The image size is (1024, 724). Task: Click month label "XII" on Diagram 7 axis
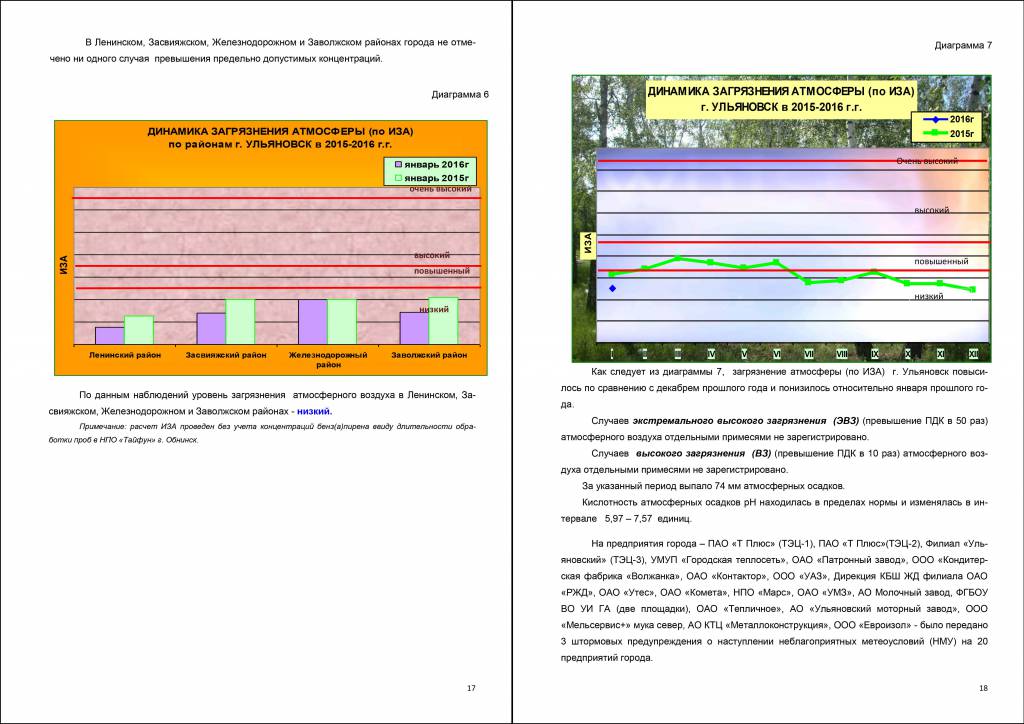point(974,354)
